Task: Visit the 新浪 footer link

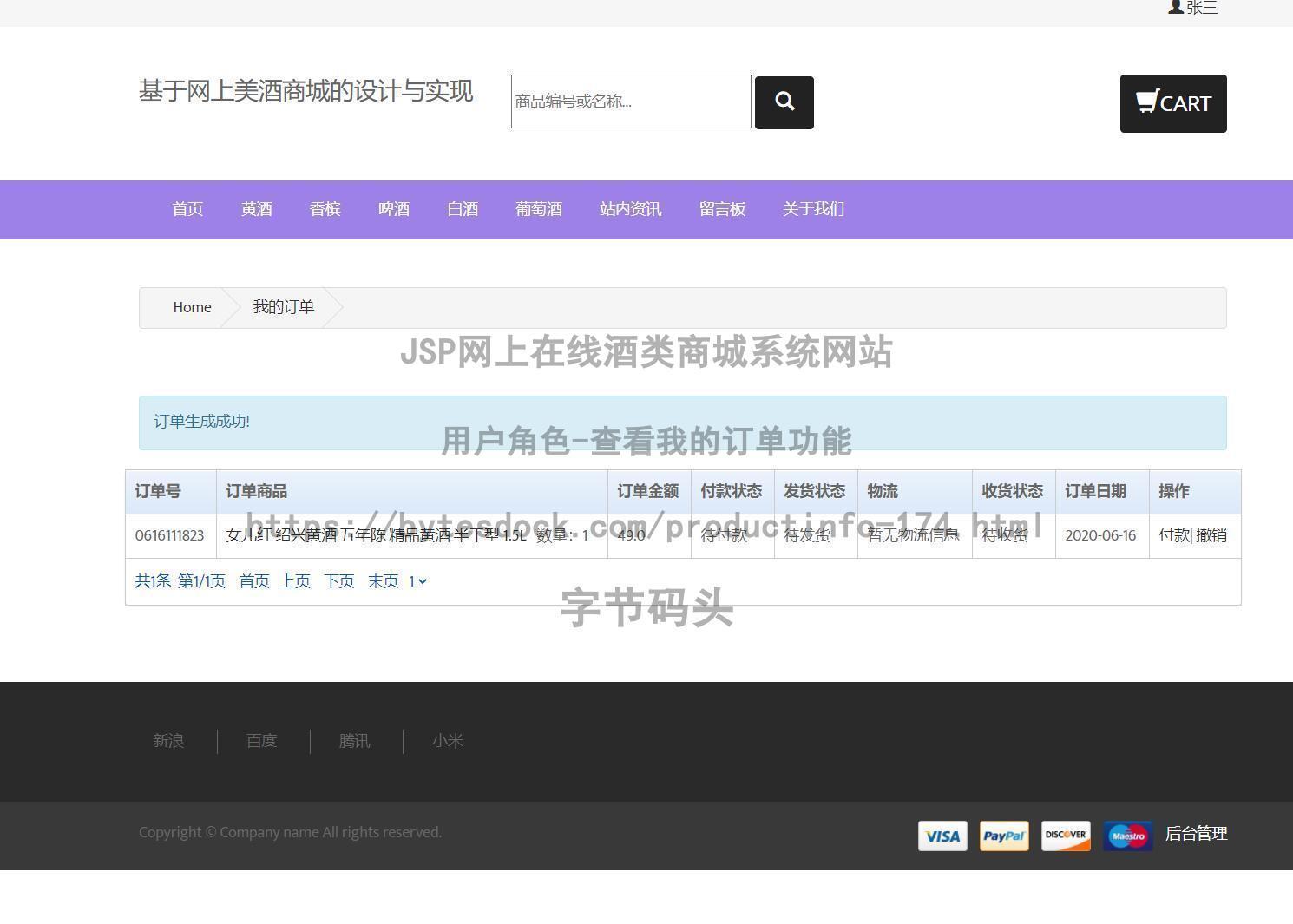Action: click(167, 741)
